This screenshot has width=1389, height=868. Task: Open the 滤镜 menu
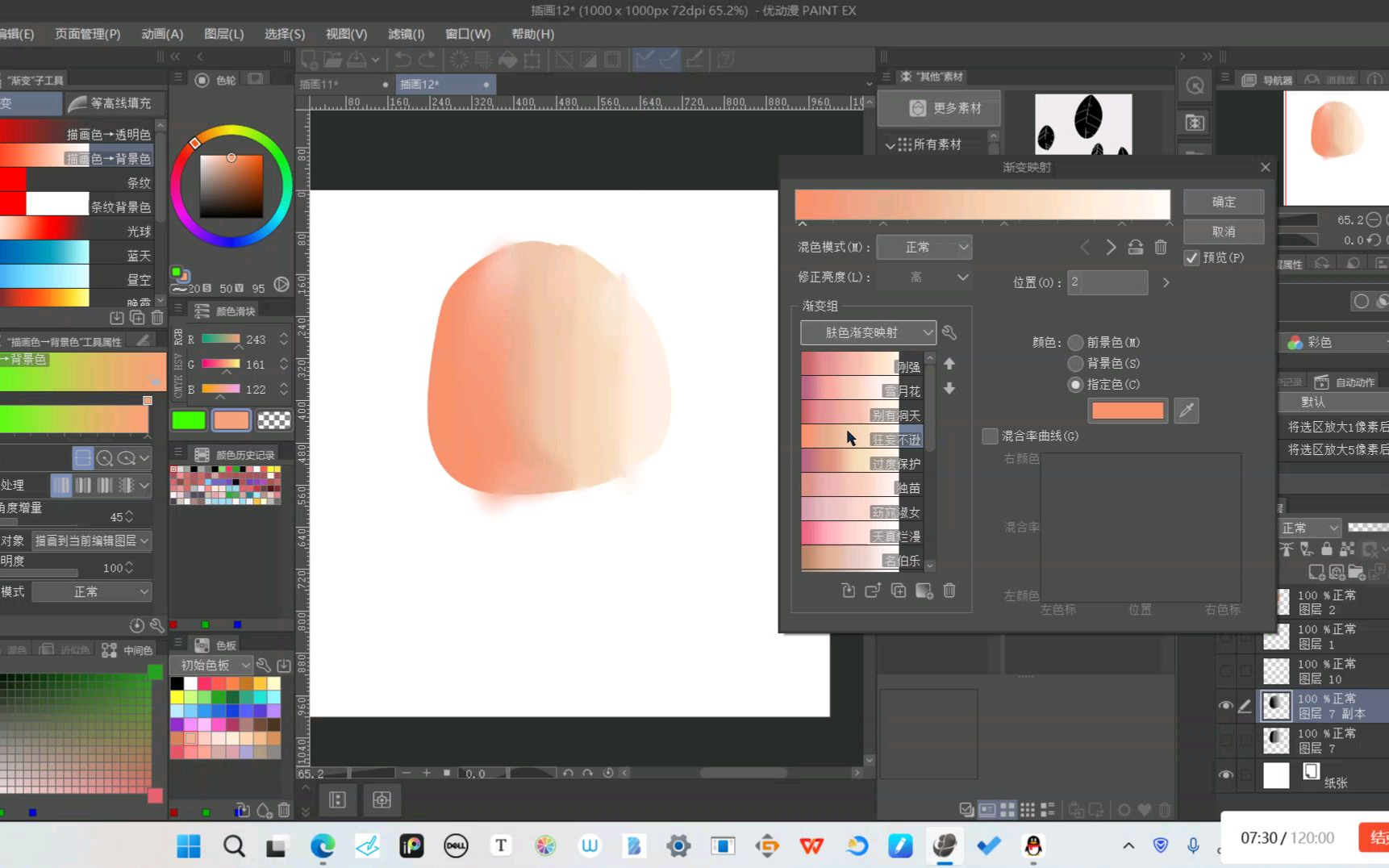click(406, 34)
